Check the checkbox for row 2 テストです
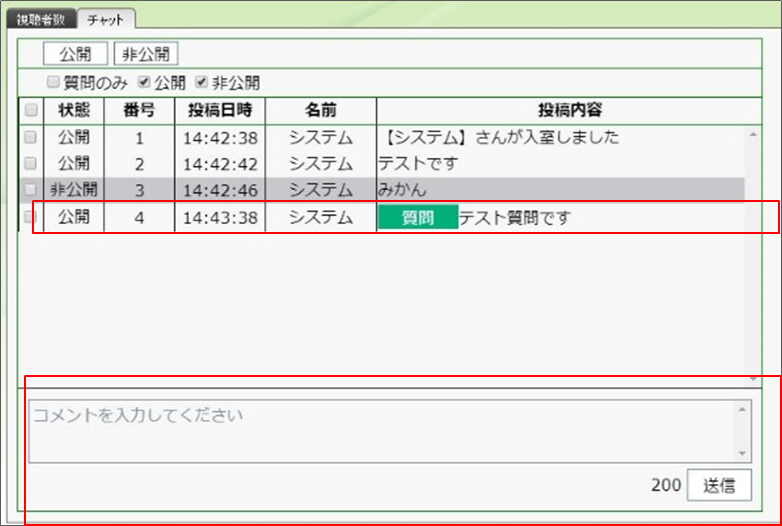782x526 pixels. point(31,163)
